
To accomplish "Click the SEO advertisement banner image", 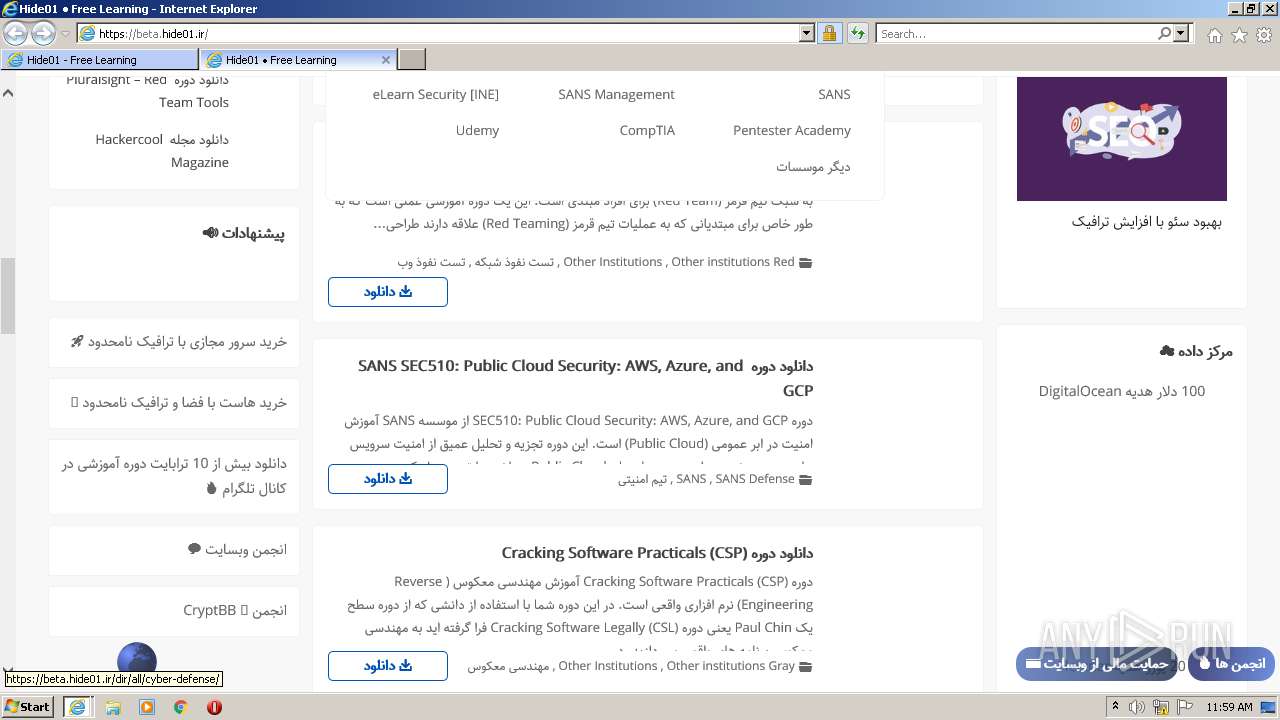I will pyautogui.click(x=1122, y=138).
